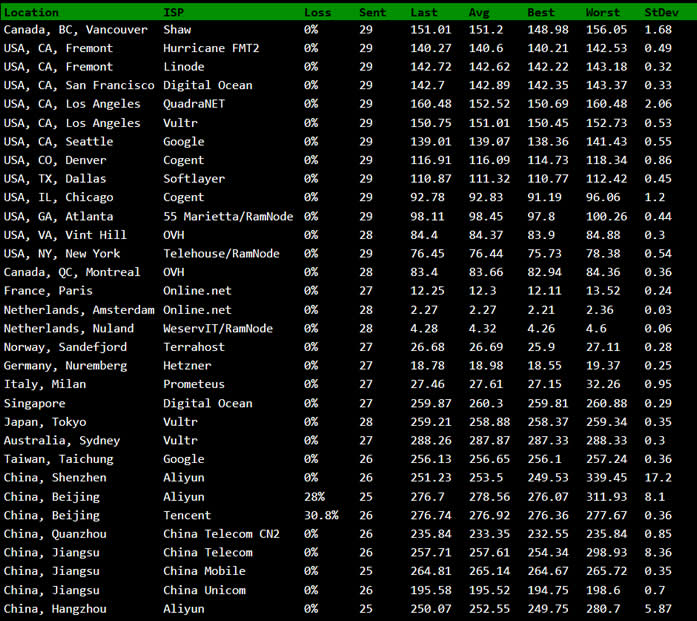Click the 55 Marietta/RamNode ISP entry
This screenshot has width=697, height=621.
(x=228, y=216)
